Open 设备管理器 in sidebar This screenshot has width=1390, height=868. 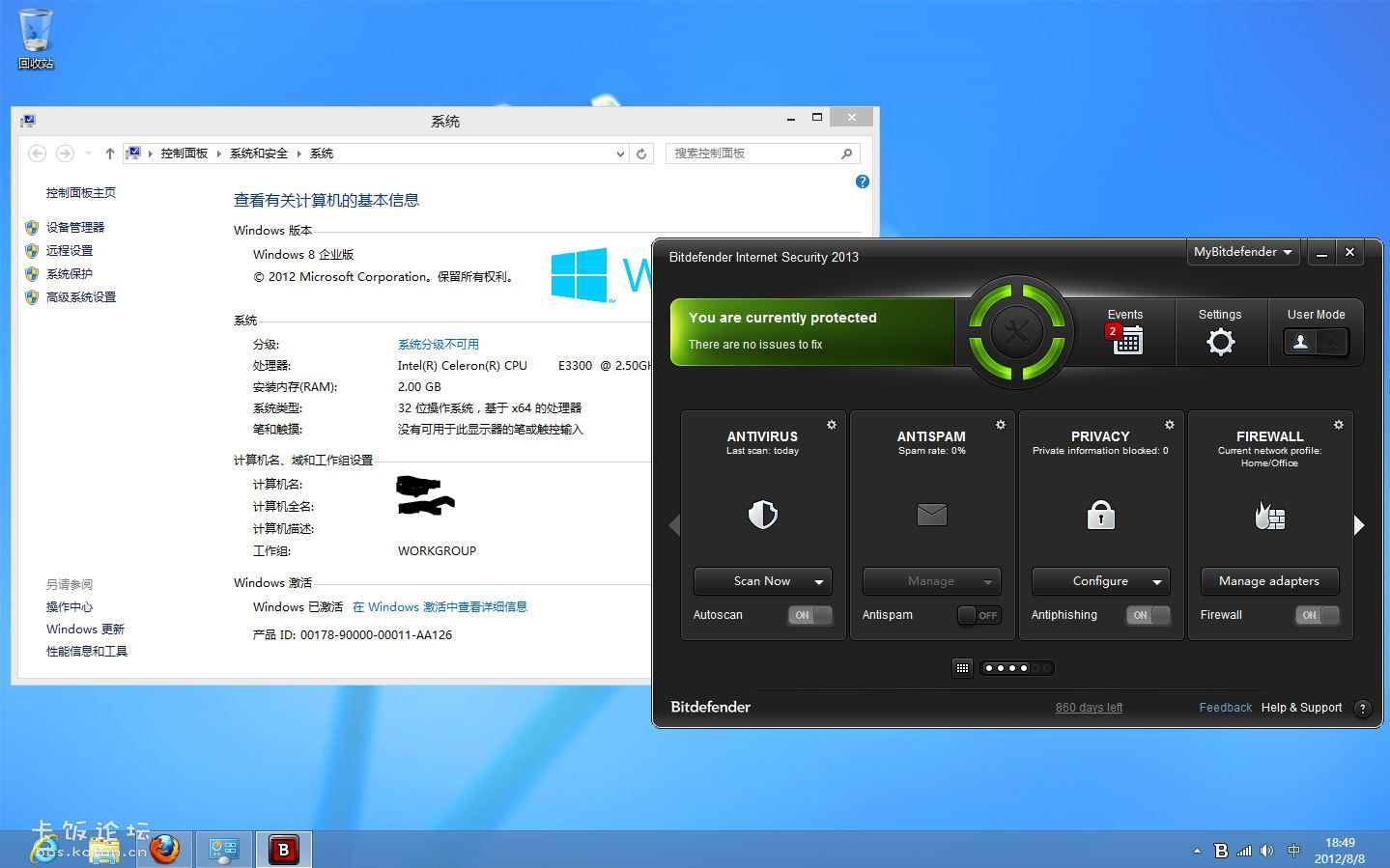point(75,228)
